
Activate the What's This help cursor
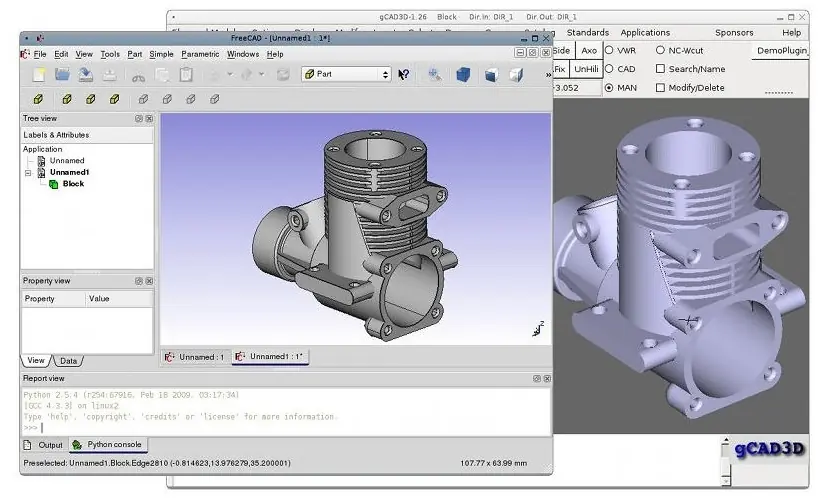tap(403, 75)
